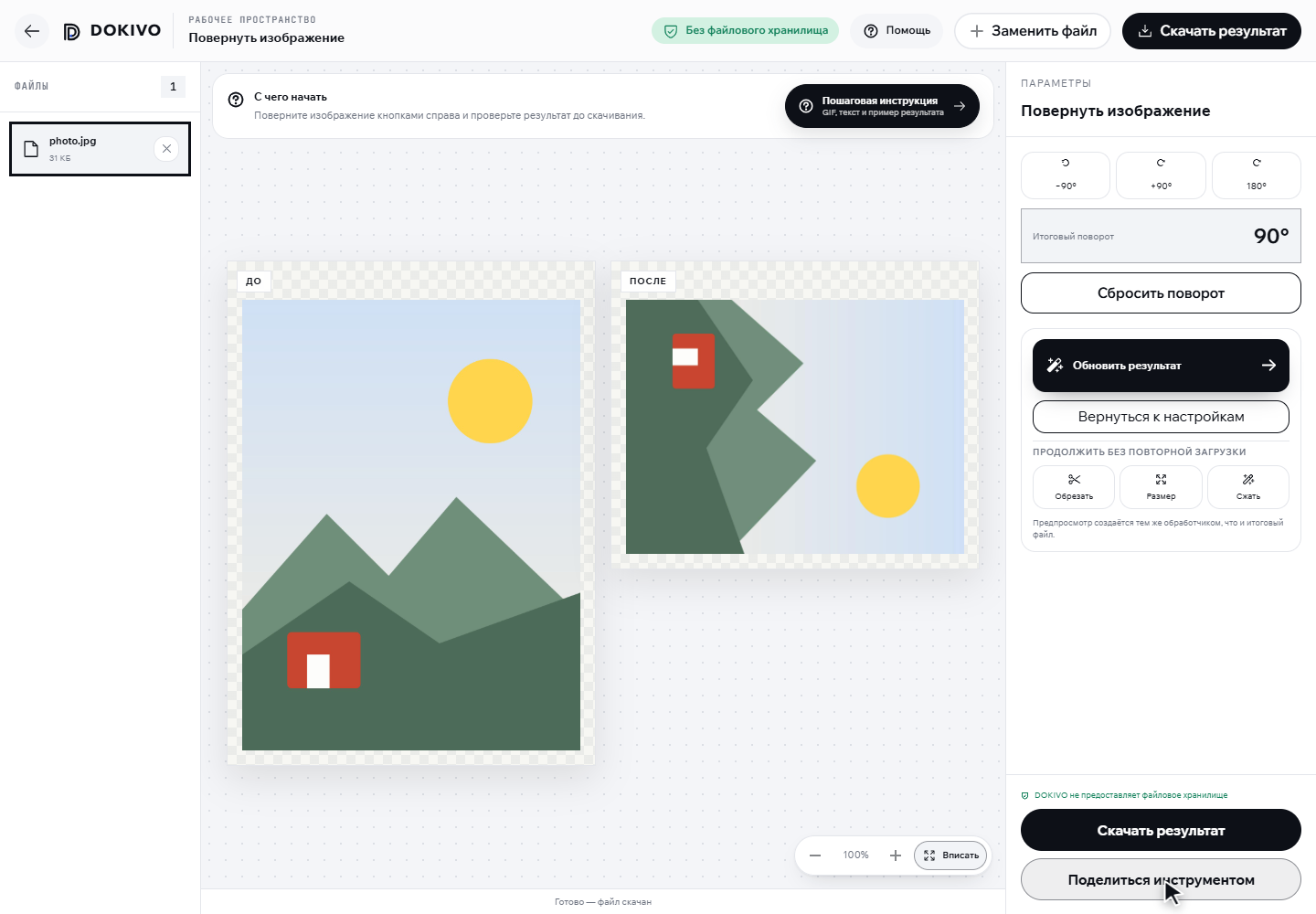This screenshot has height=914, width=1316.
Task: Click Сбросить поворот button
Action: coord(1161,293)
